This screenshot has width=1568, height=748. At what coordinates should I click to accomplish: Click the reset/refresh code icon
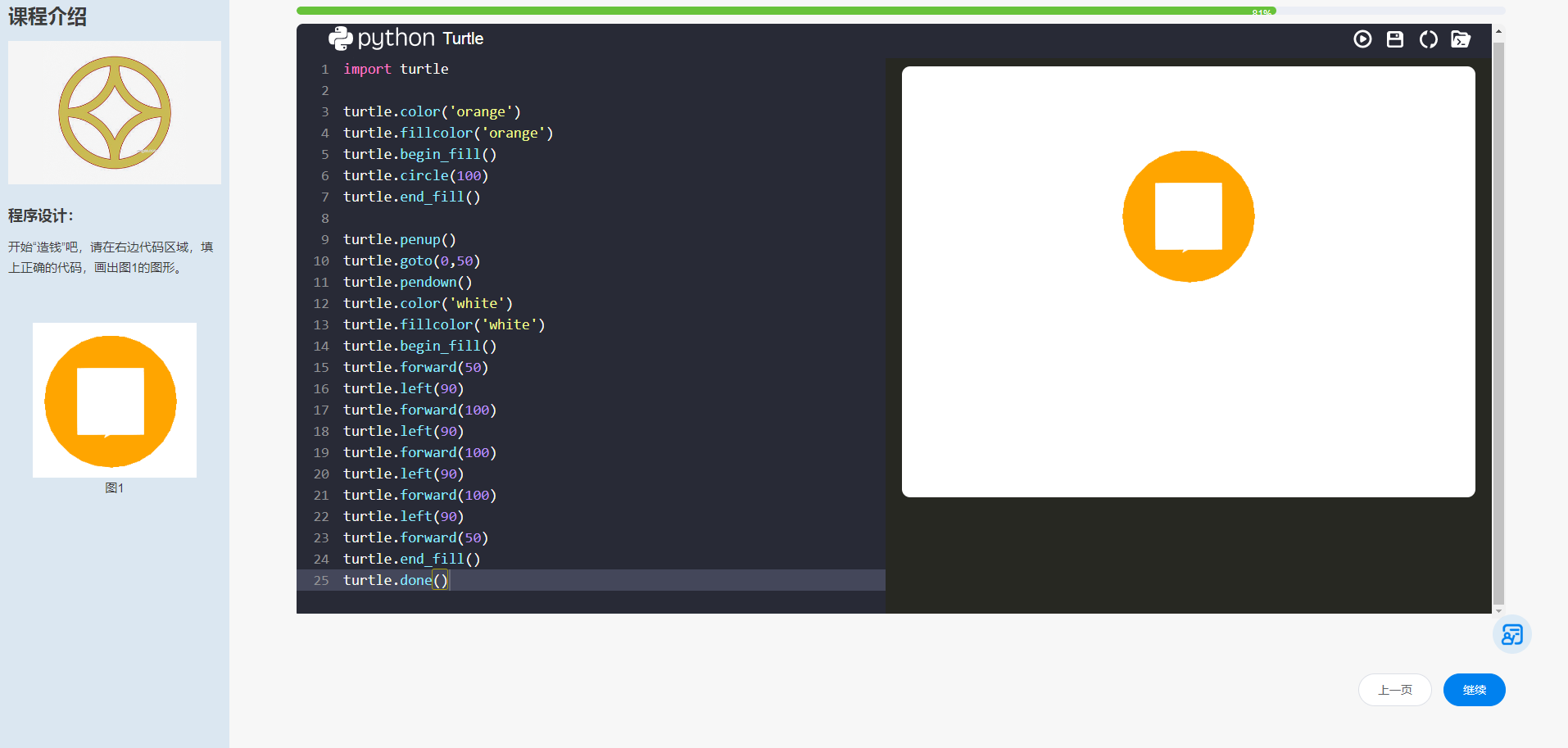pos(1428,39)
